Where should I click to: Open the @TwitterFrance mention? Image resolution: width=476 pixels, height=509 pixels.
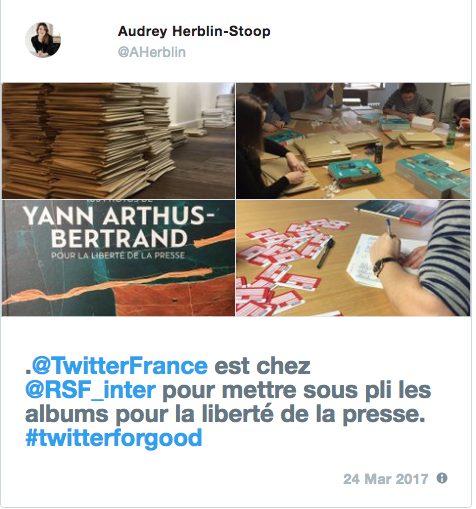tap(116, 366)
